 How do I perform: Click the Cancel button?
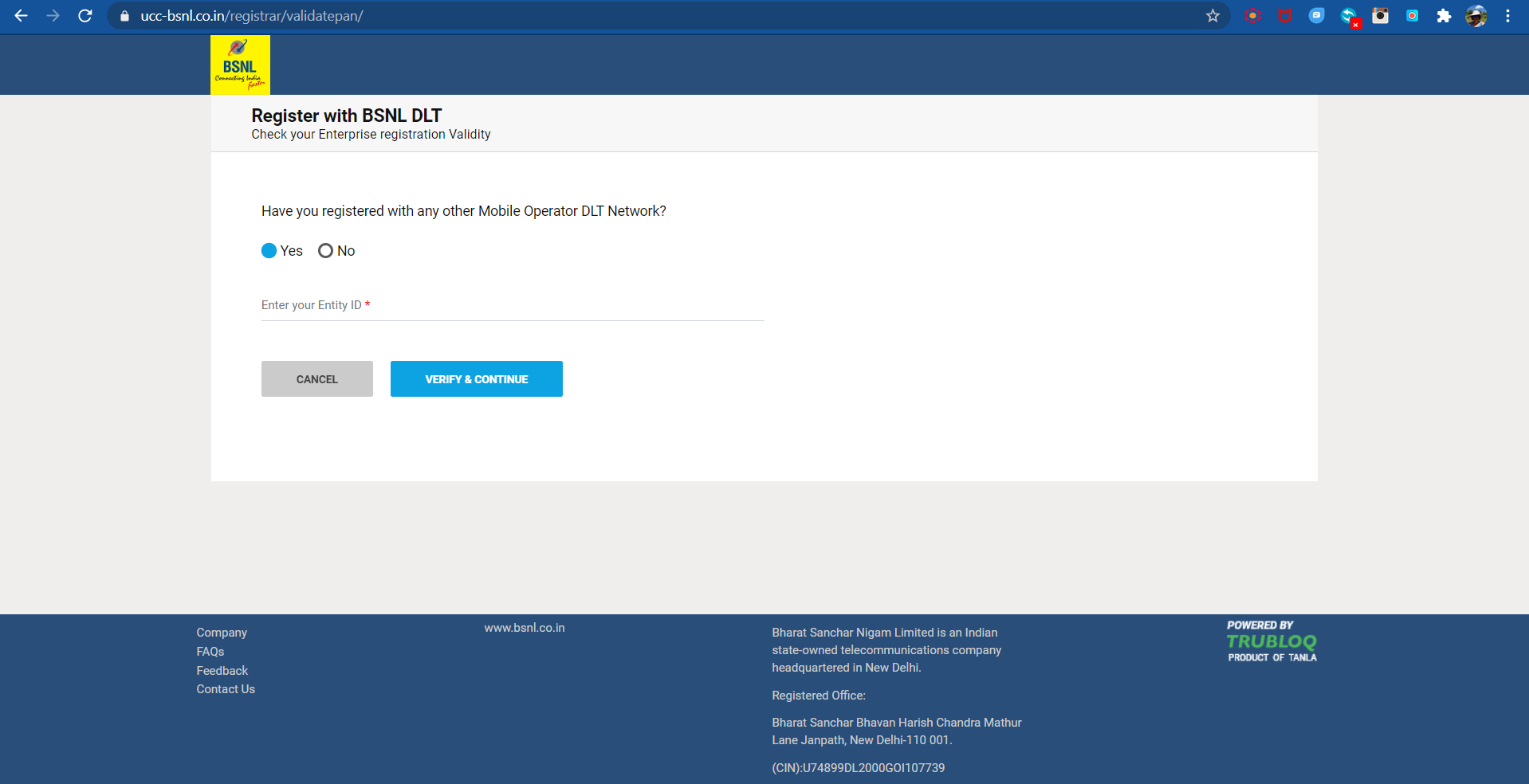pyautogui.click(x=317, y=379)
